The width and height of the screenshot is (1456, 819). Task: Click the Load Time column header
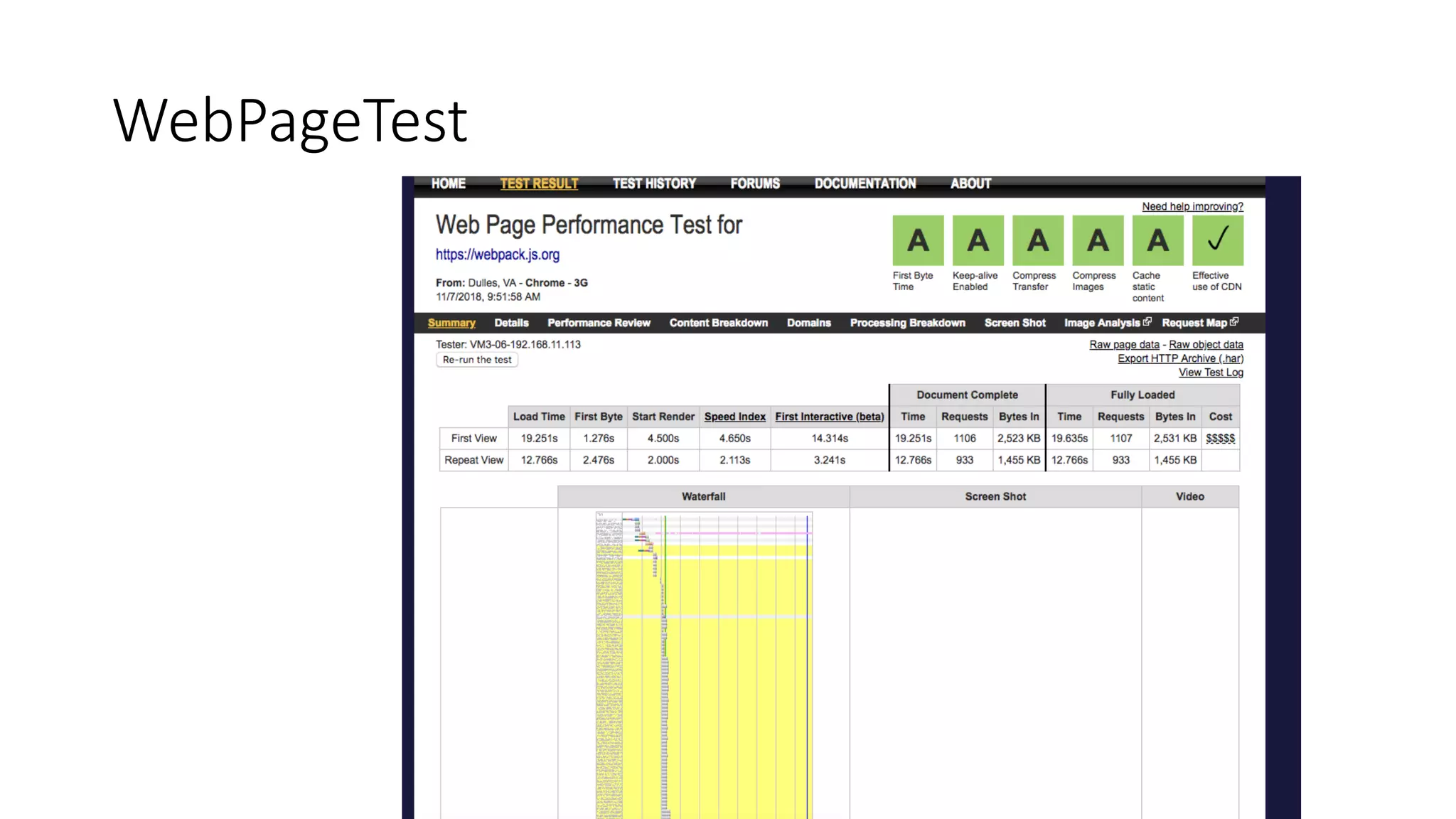539,417
